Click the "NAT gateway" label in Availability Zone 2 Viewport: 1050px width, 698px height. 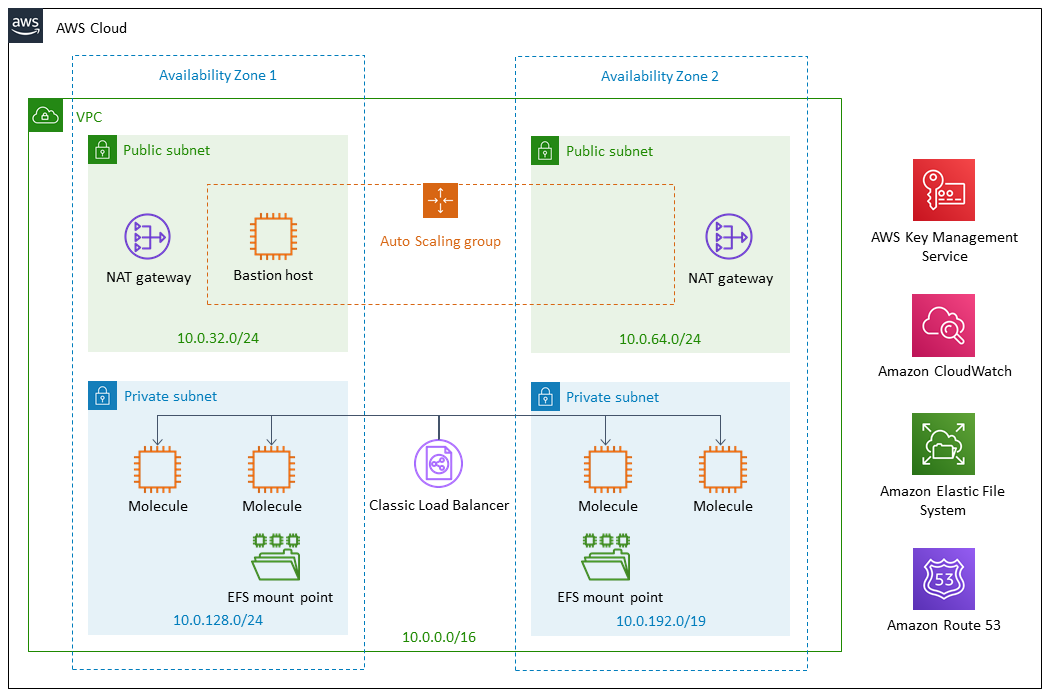[x=731, y=279]
